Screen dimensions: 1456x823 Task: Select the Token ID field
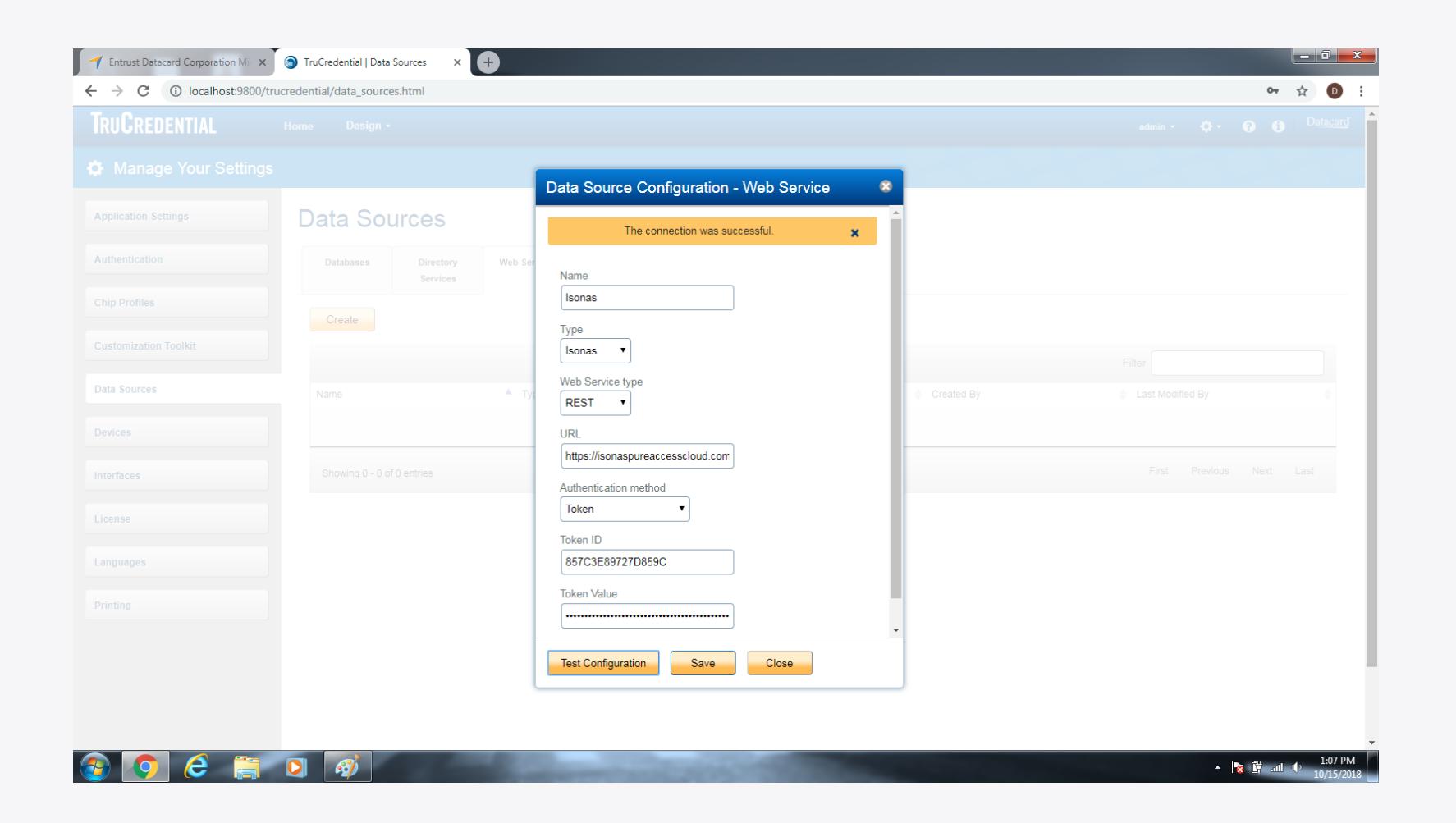point(647,562)
